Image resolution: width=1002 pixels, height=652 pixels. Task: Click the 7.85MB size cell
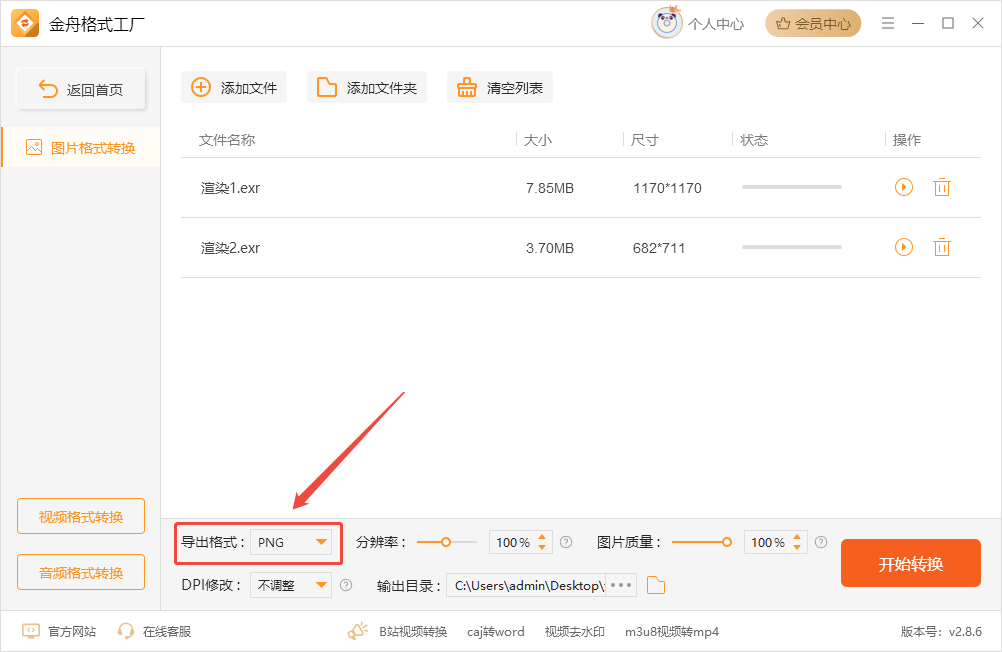tap(550, 188)
